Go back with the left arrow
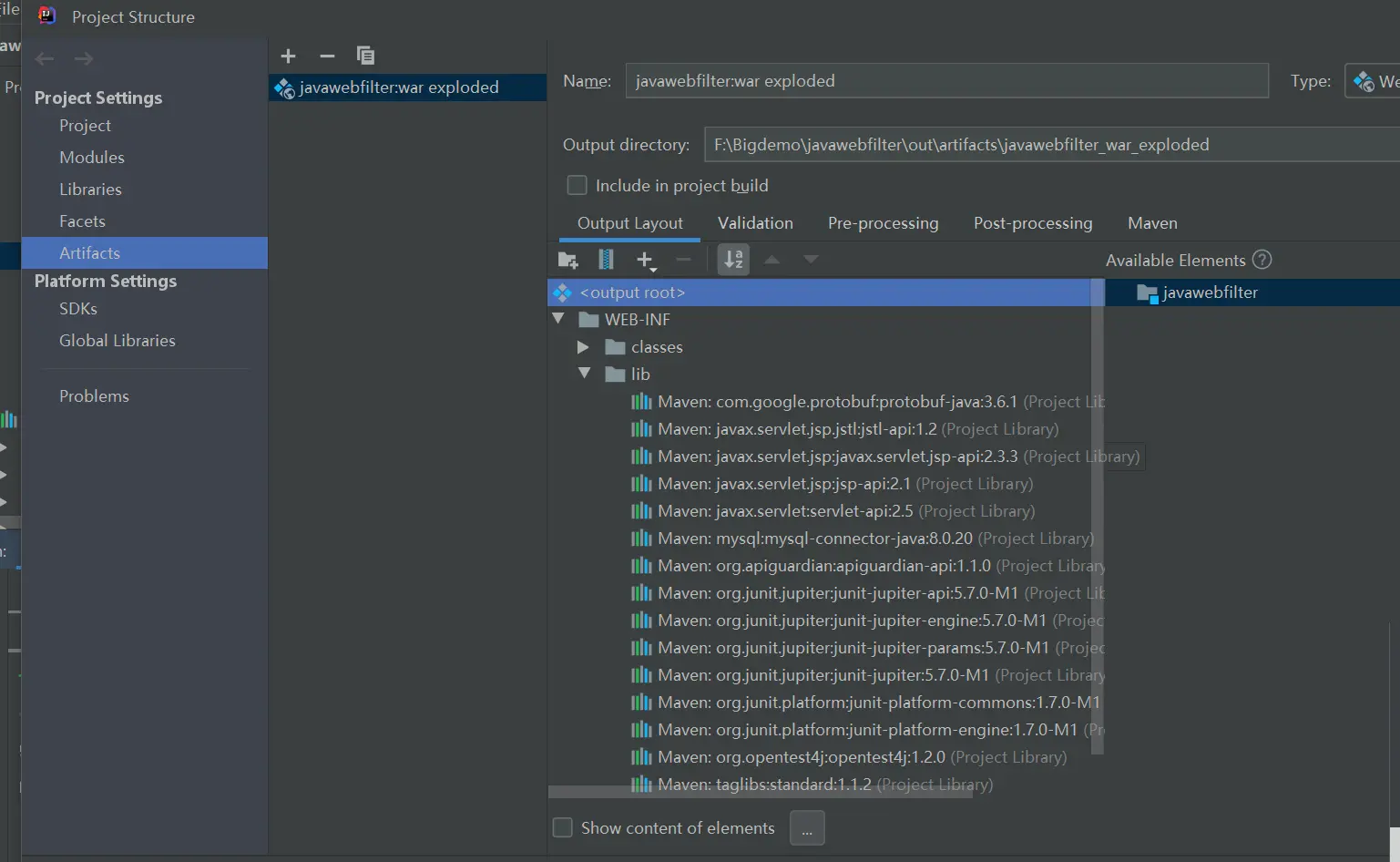The width and height of the screenshot is (1400, 862). (x=45, y=59)
